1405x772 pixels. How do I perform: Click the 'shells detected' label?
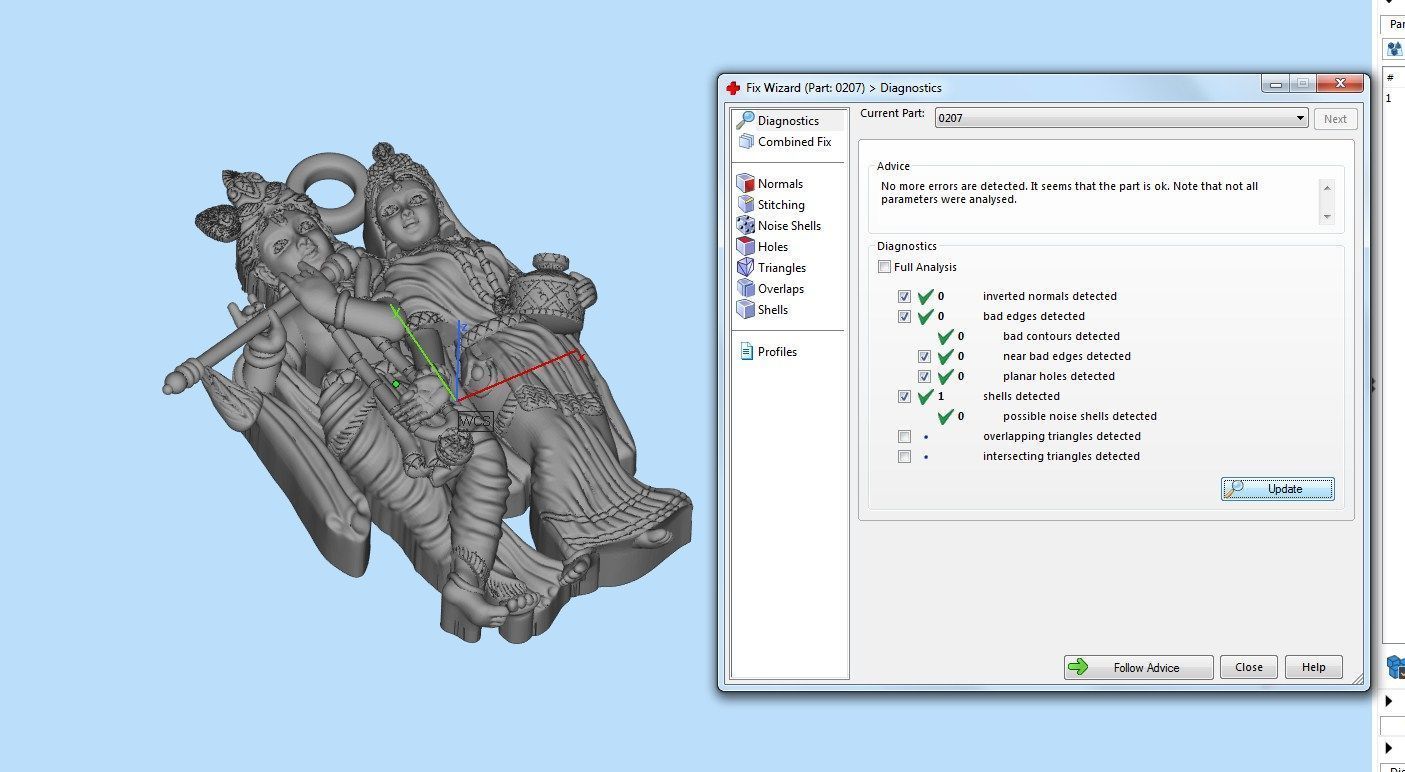[x=1021, y=396]
